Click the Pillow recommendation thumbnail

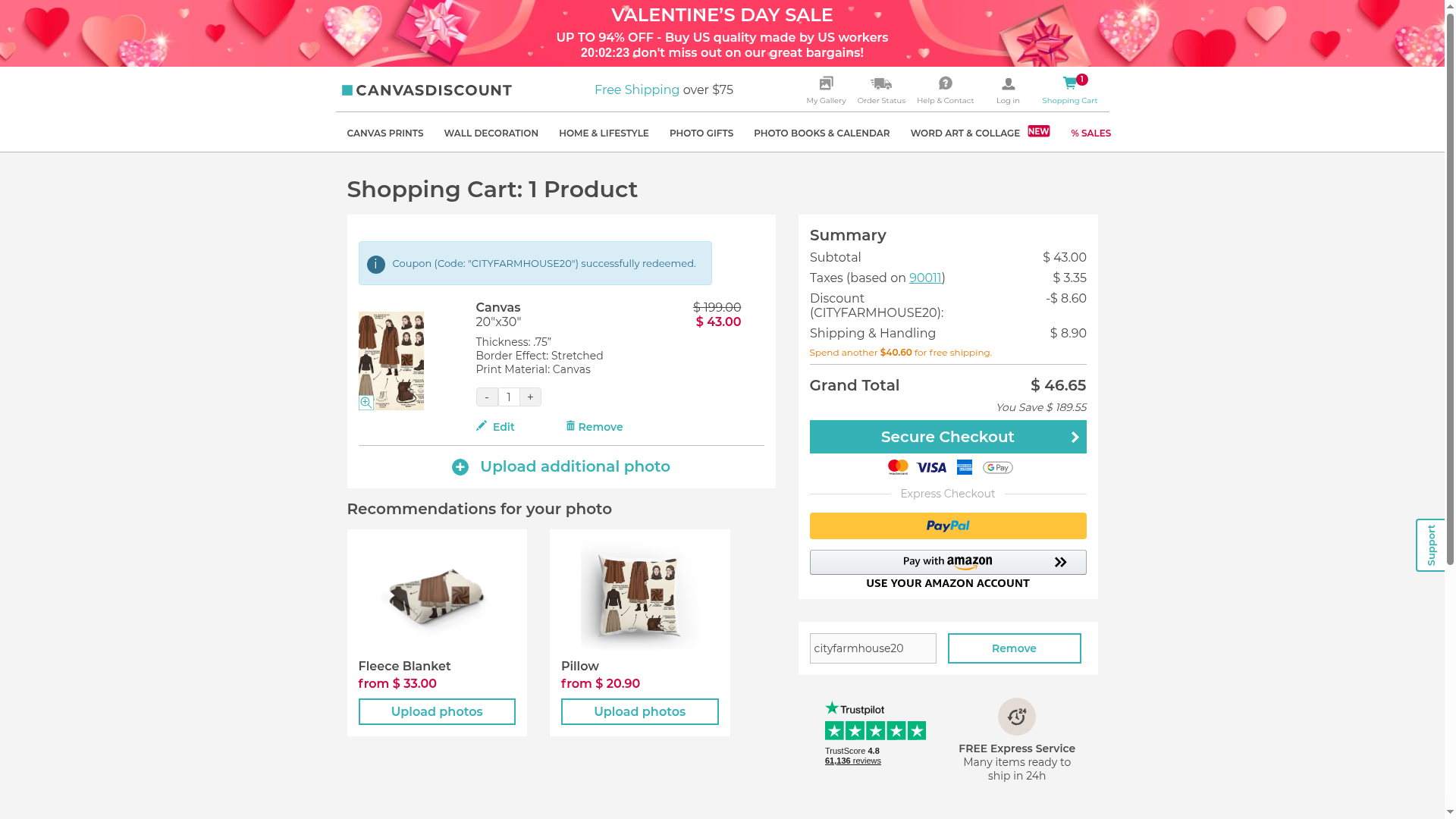tap(639, 596)
